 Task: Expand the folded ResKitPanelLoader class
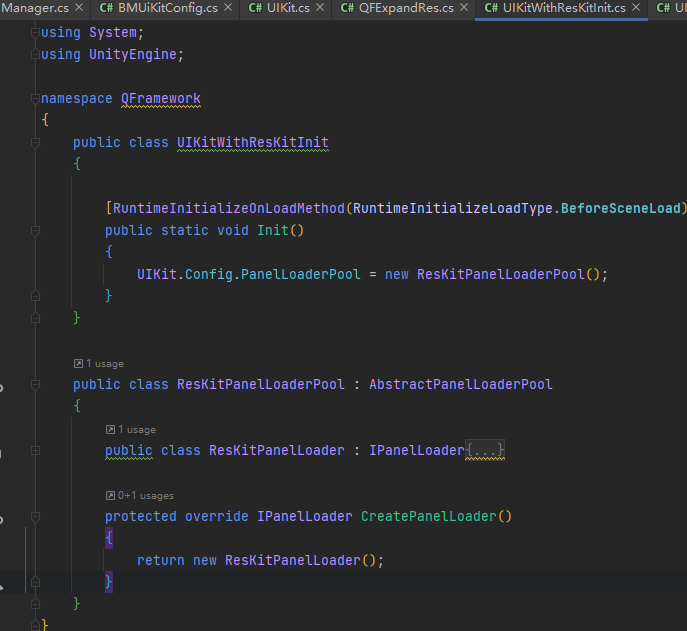(x=35, y=450)
